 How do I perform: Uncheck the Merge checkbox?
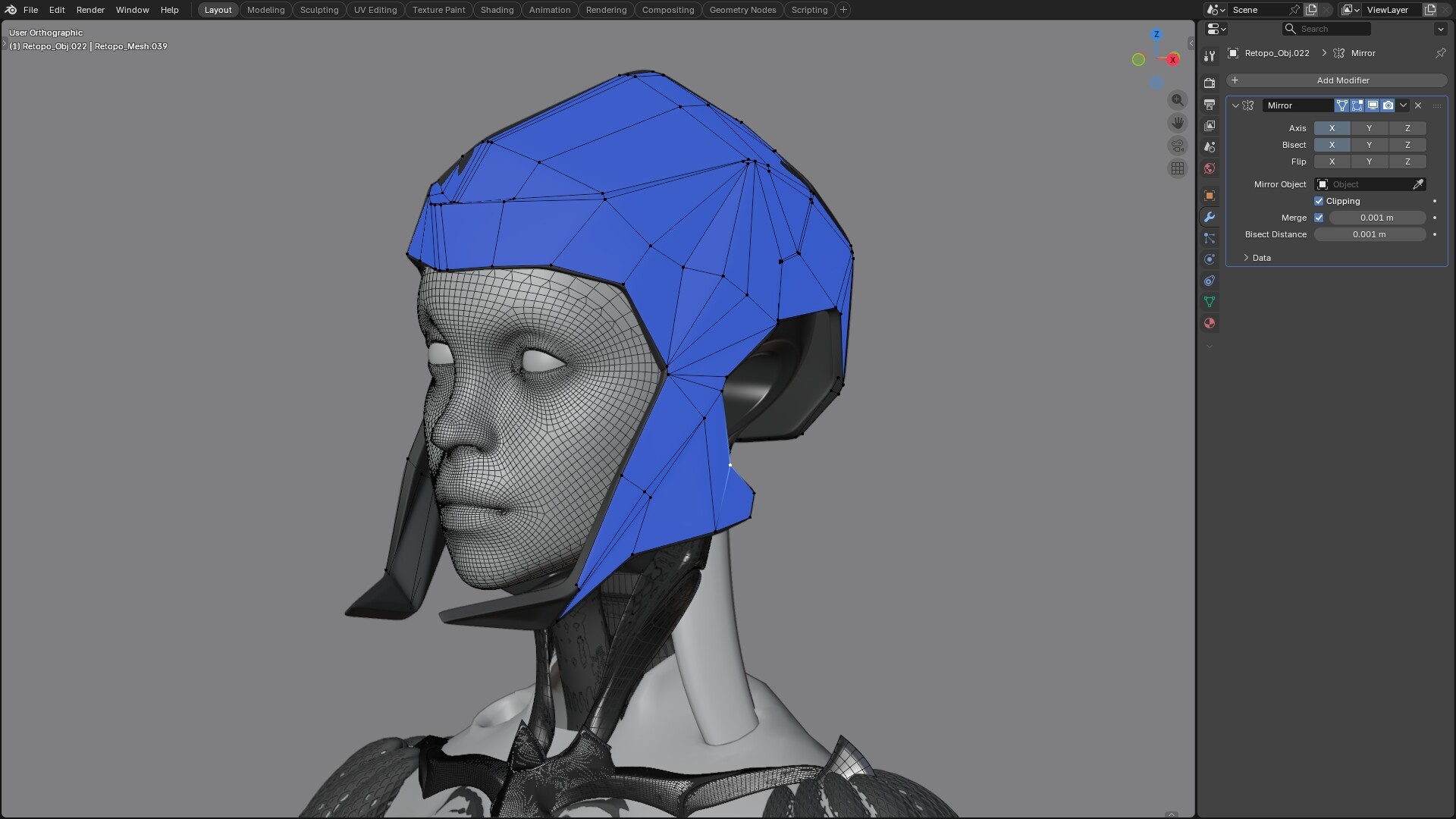[1319, 218]
